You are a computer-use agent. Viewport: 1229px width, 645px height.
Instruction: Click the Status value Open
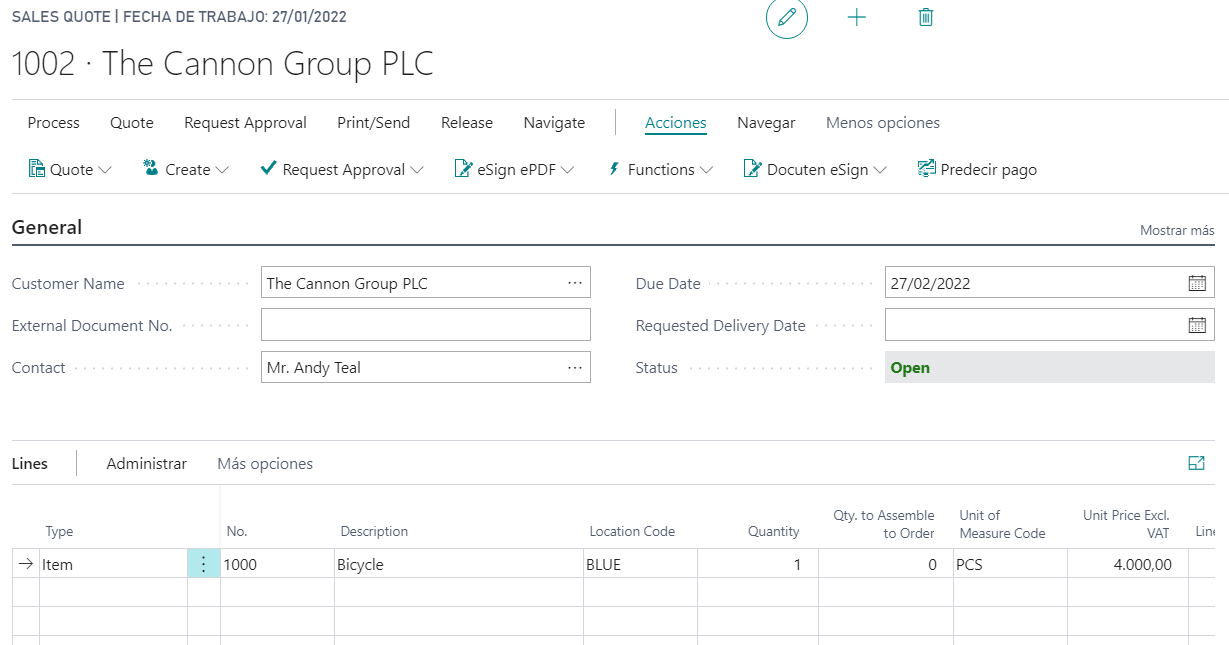coord(910,367)
